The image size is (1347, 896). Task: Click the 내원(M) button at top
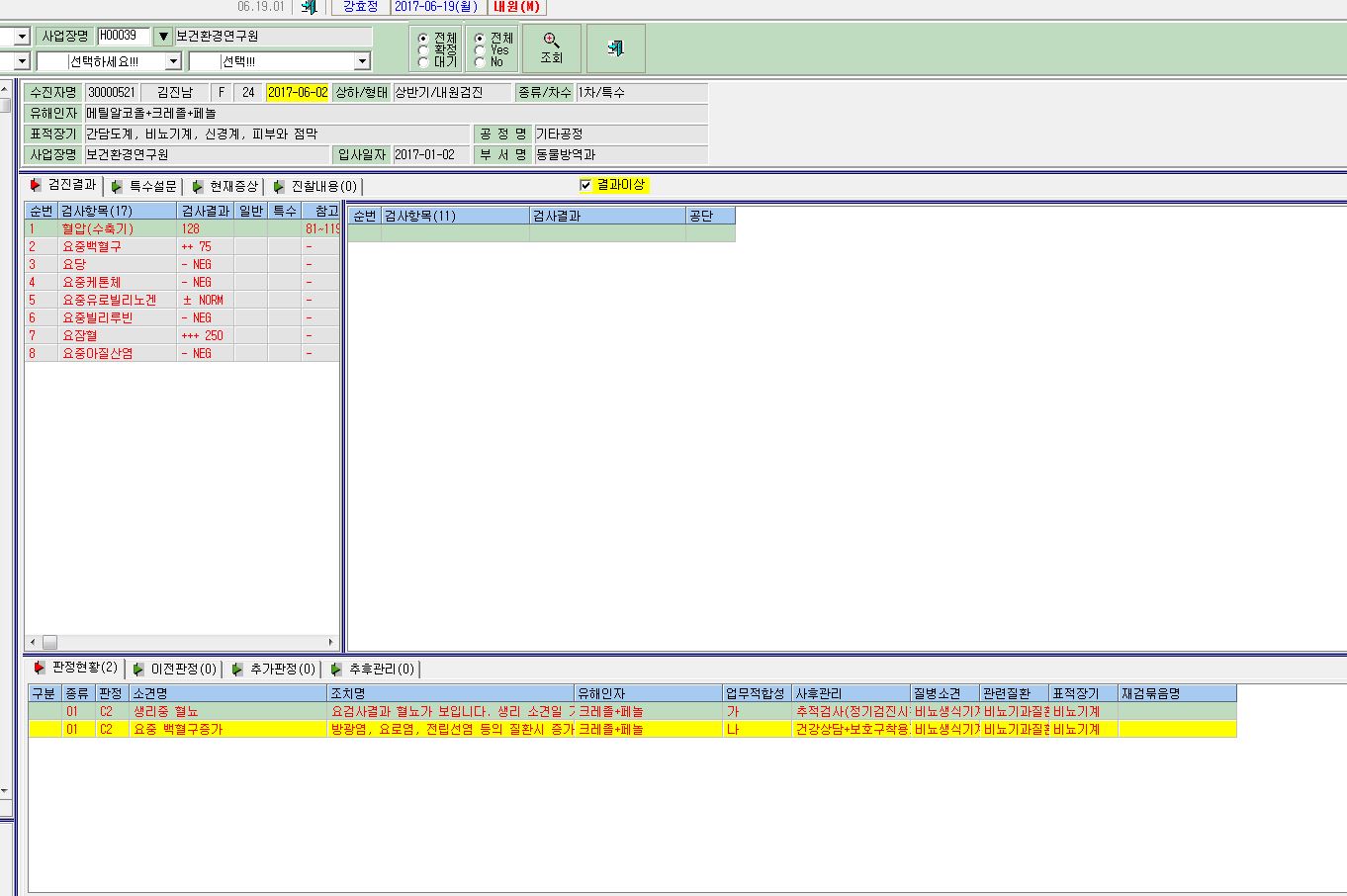[517, 7]
